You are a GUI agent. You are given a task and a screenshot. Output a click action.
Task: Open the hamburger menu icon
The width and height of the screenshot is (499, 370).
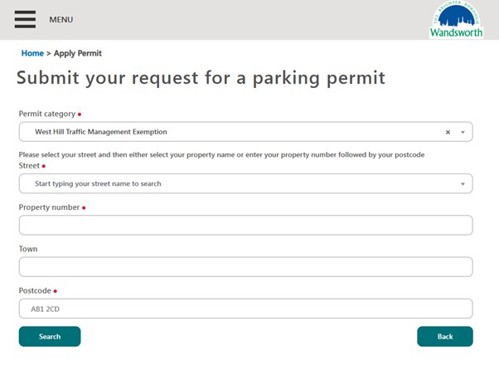(25, 19)
